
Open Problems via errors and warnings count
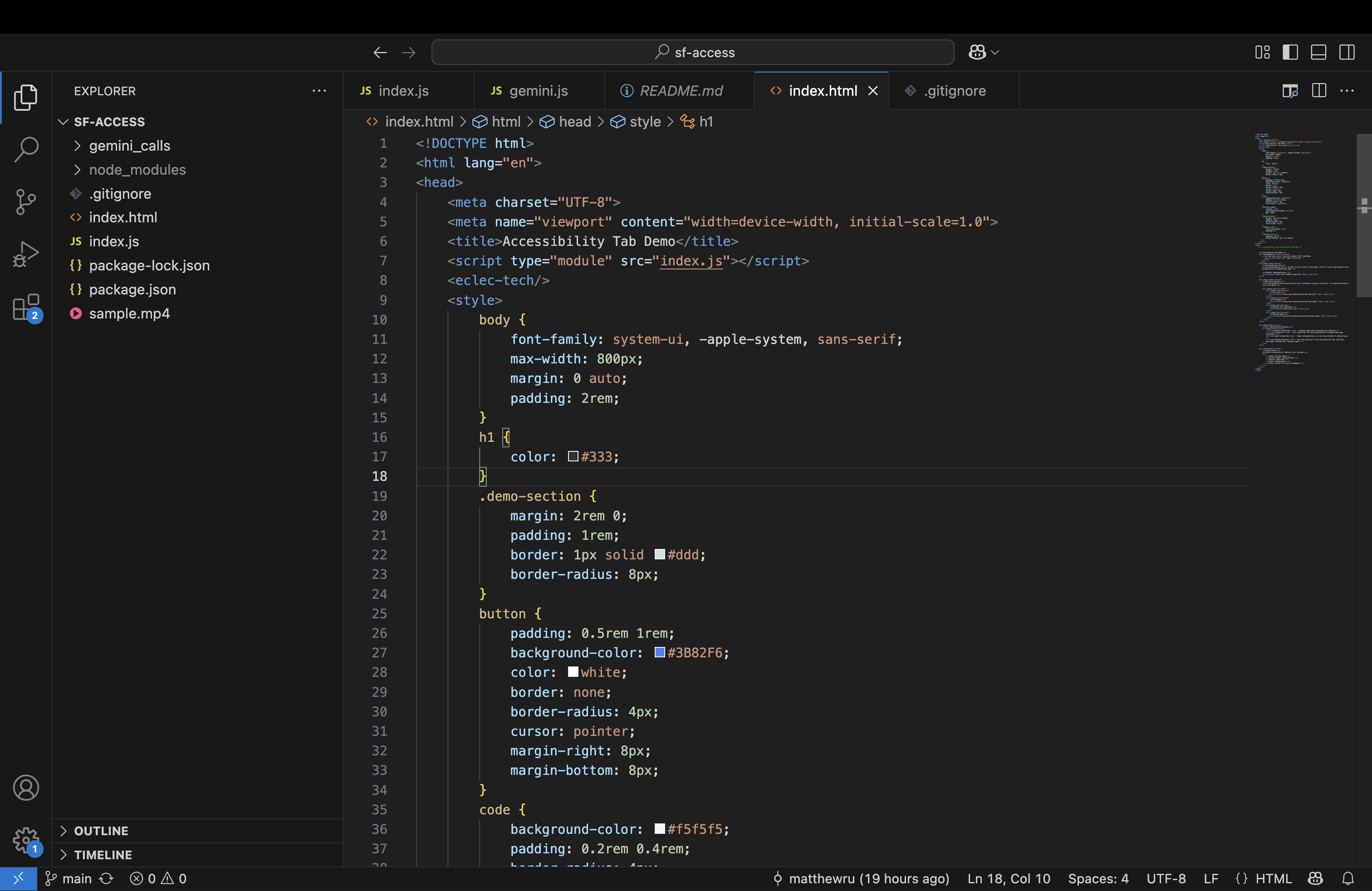tap(158, 878)
